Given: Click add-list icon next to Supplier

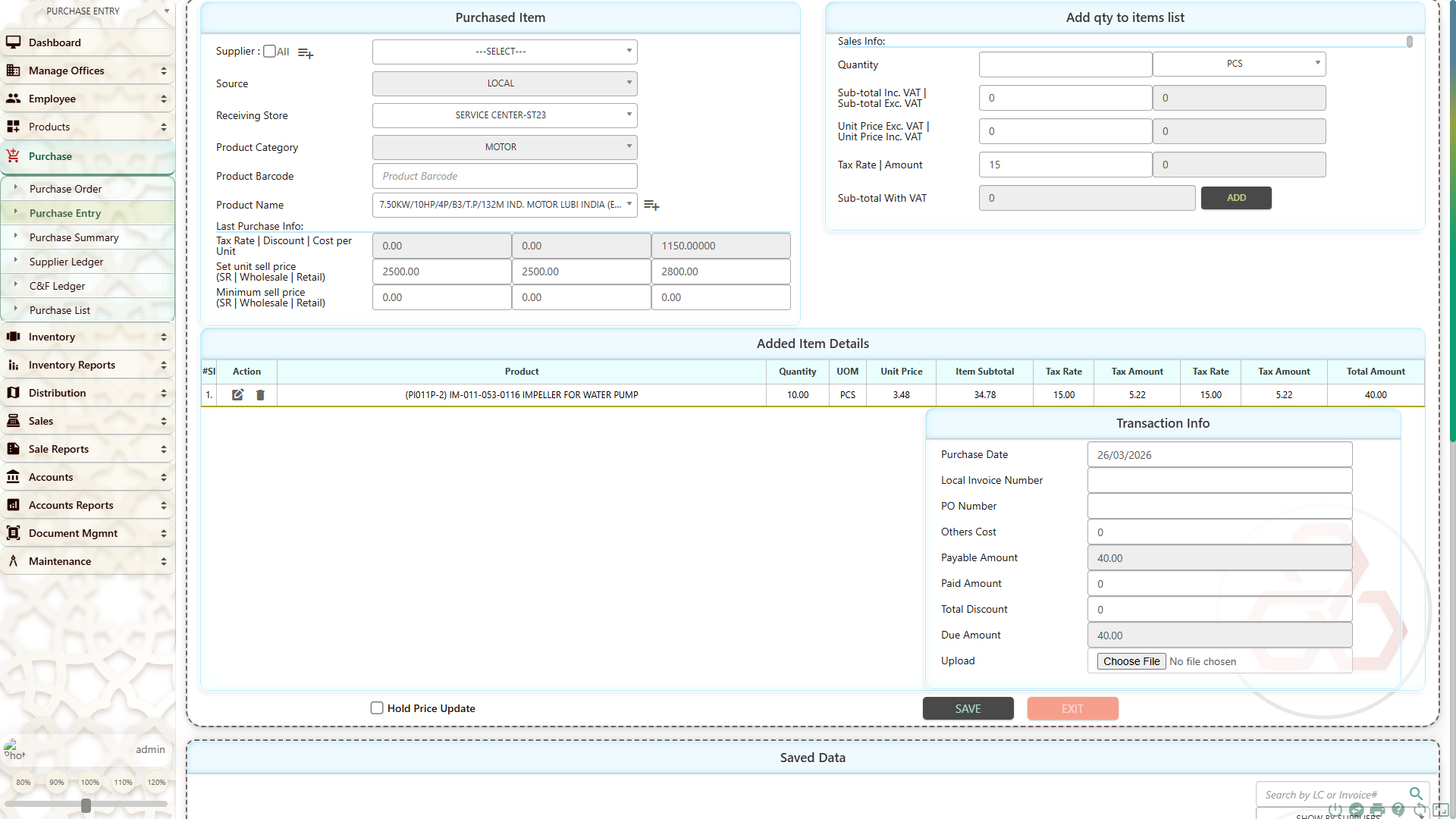Looking at the screenshot, I should 306,53.
